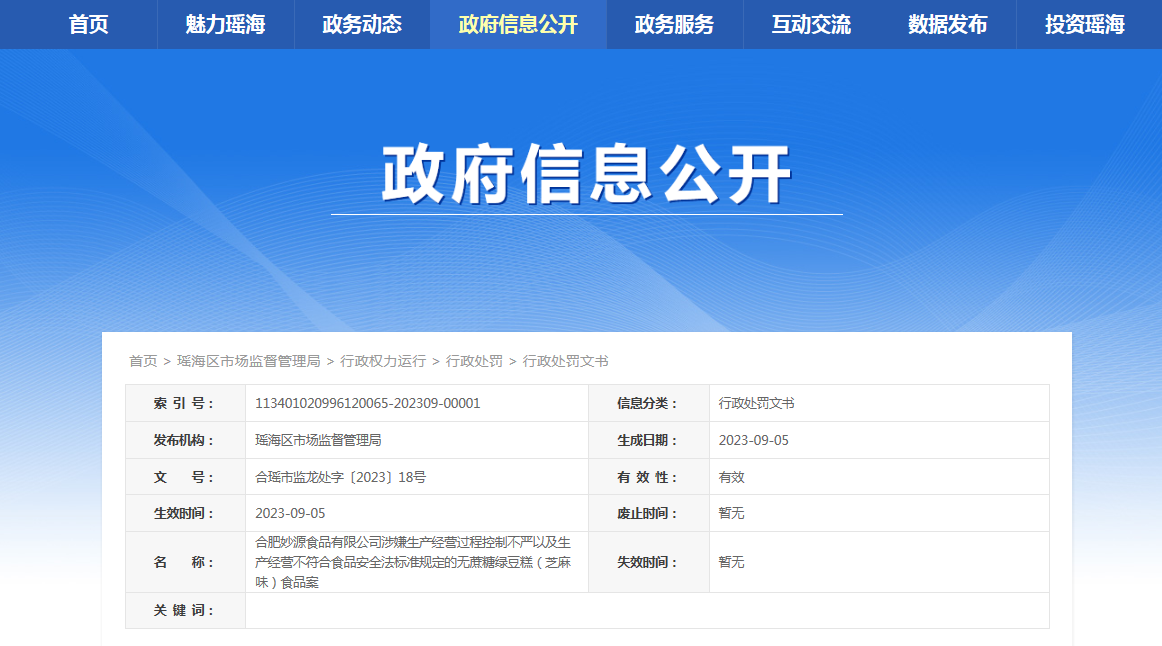Click the empty 关键词 field cell
Viewport: 1162px width, 646px height.
coord(646,610)
